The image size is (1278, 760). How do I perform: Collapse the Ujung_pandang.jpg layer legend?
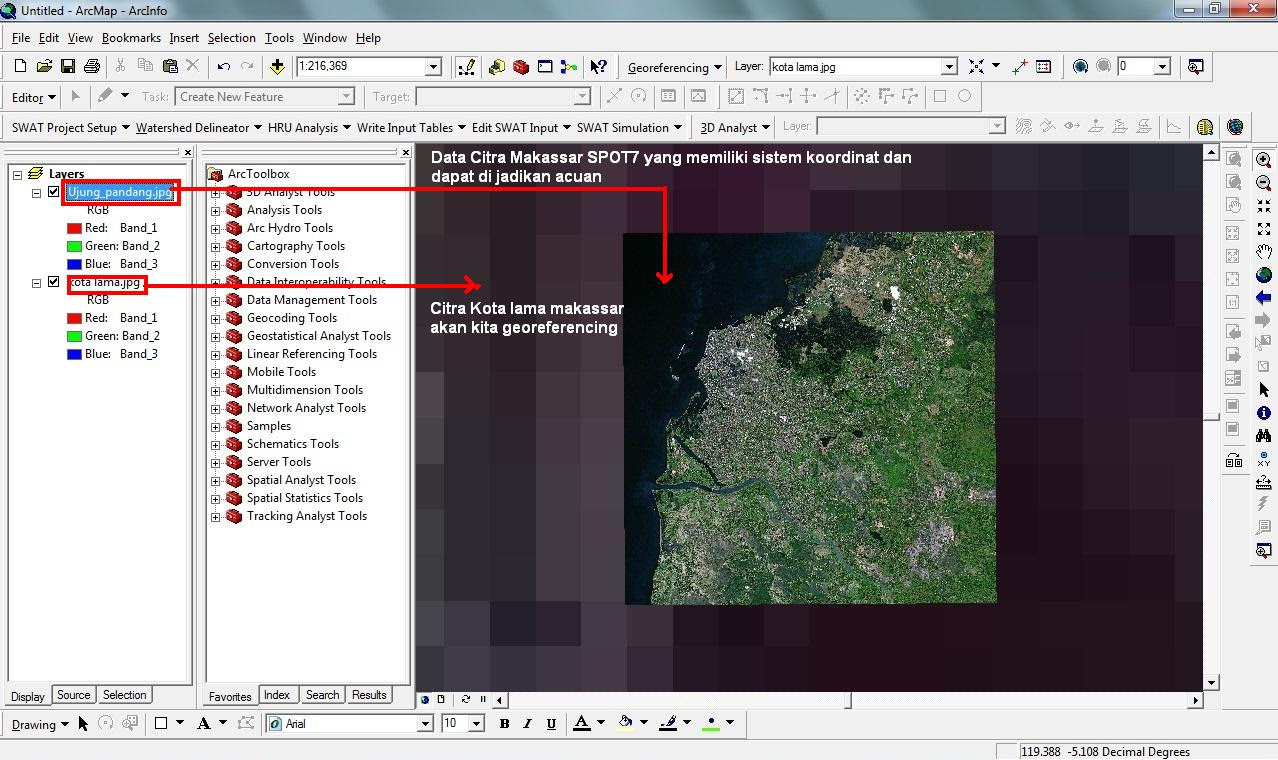tap(37, 192)
